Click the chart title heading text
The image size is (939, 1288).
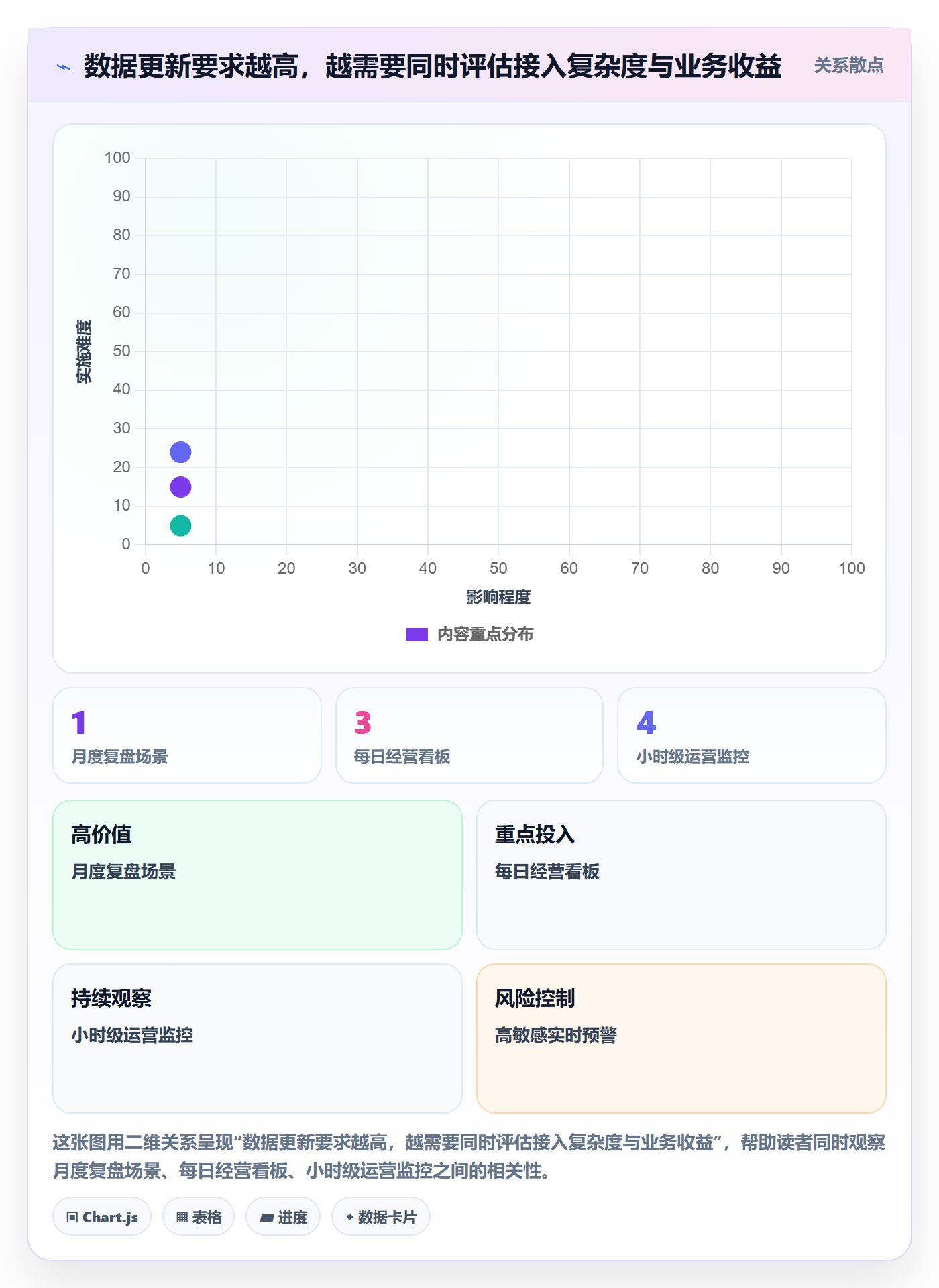coord(433,66)
